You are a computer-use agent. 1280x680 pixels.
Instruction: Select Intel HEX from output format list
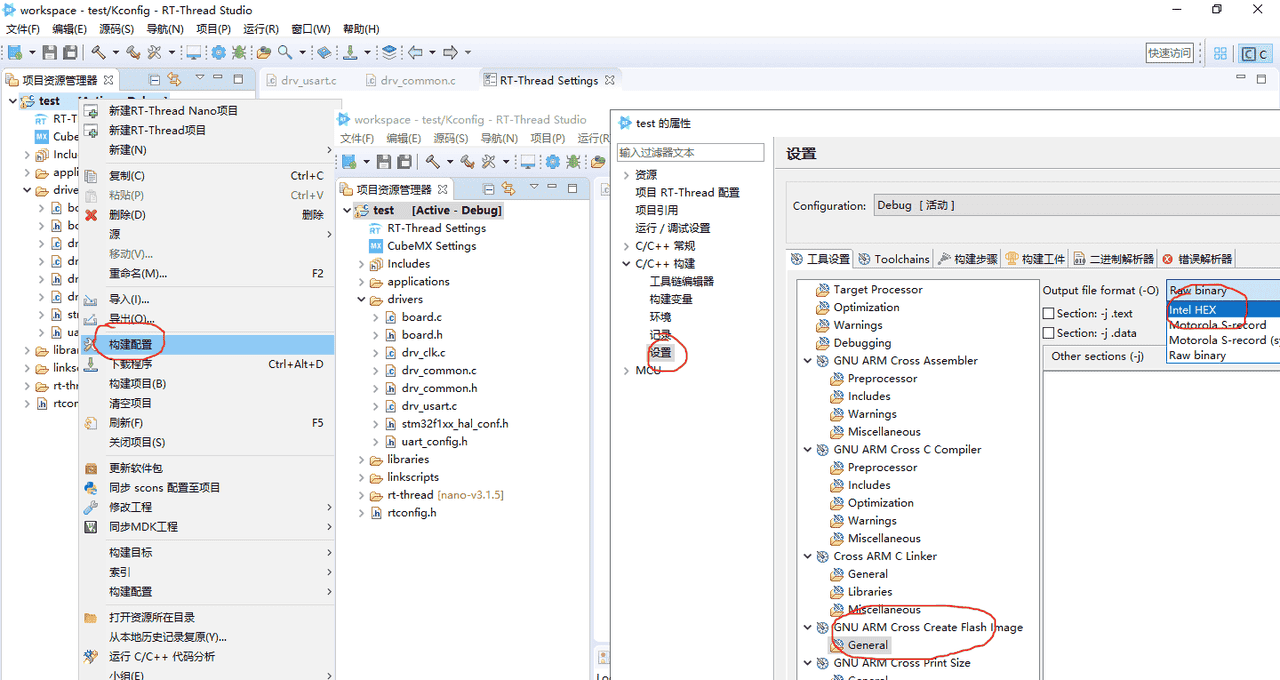point(1192,310)
